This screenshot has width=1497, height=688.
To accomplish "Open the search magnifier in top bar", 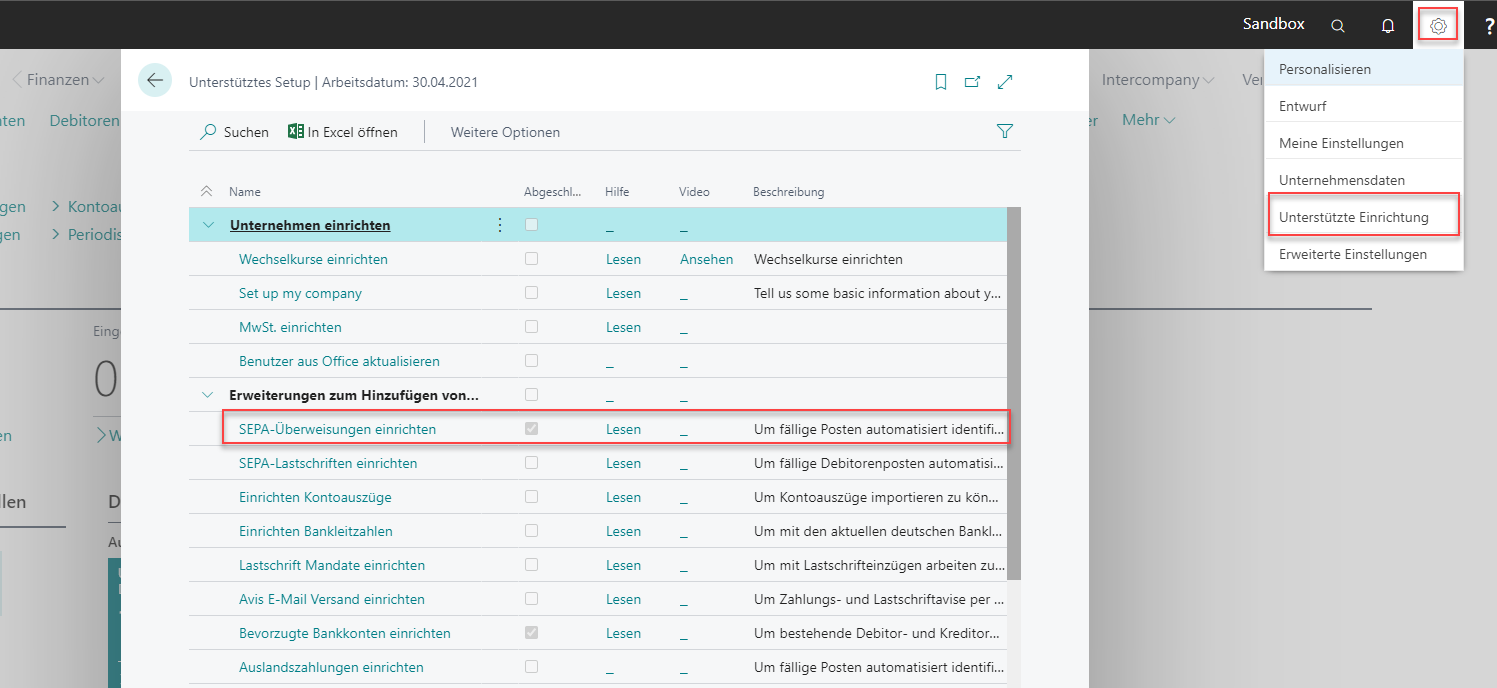I will 1338,26.
